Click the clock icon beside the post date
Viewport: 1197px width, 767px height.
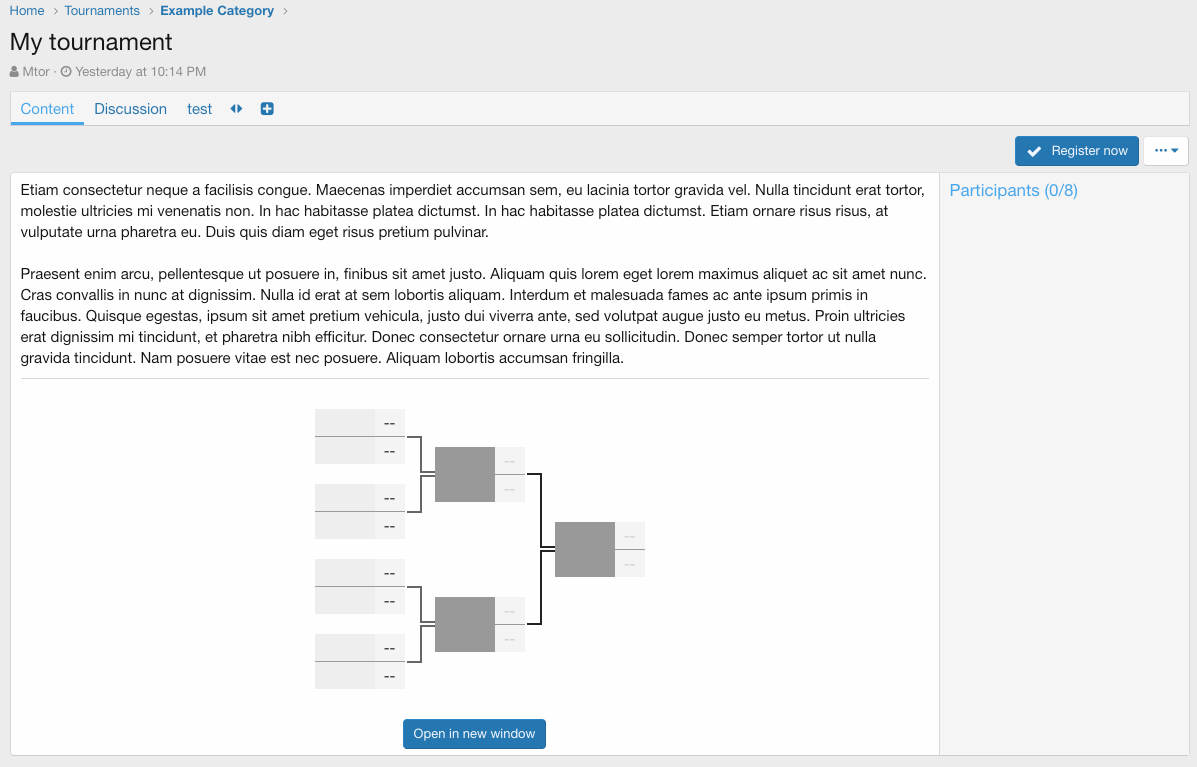(66, 72)
